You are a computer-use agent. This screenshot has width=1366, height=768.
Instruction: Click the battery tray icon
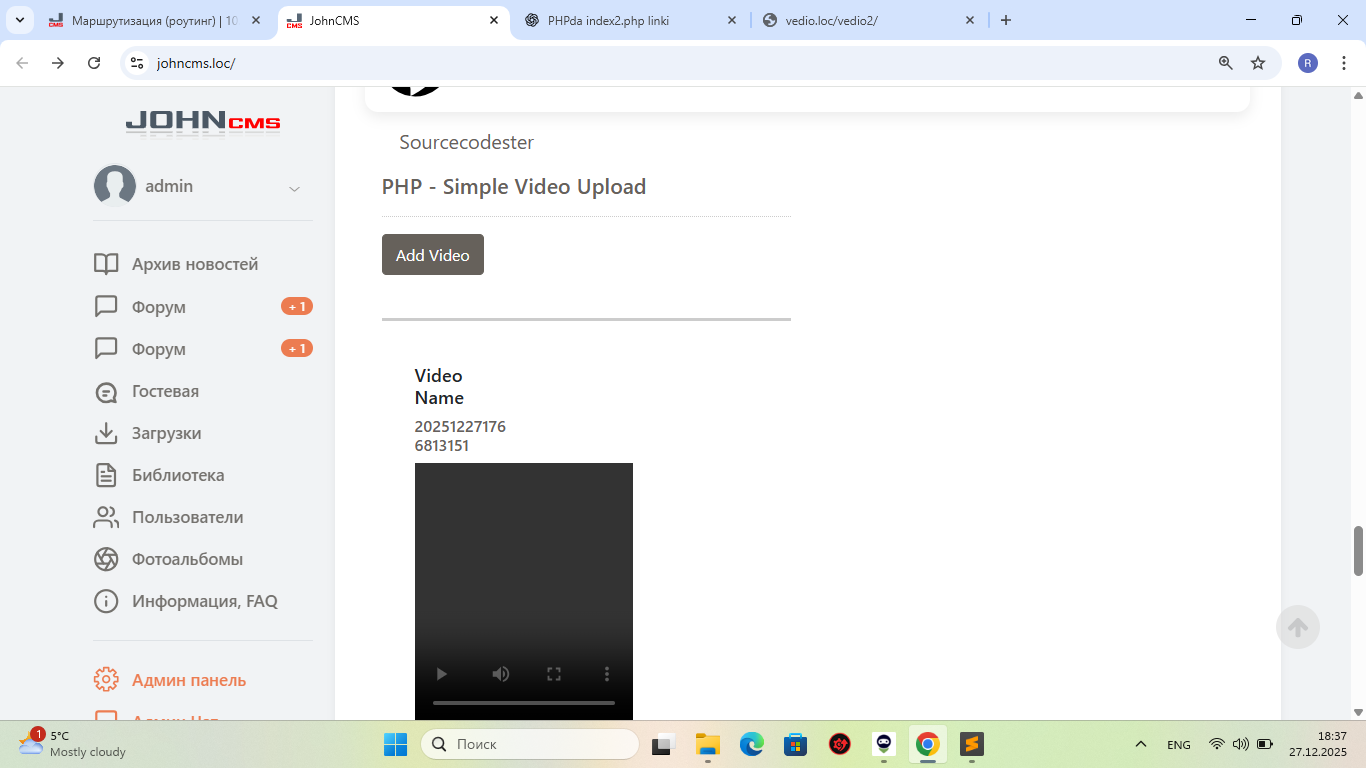[x=1265, y=744]
